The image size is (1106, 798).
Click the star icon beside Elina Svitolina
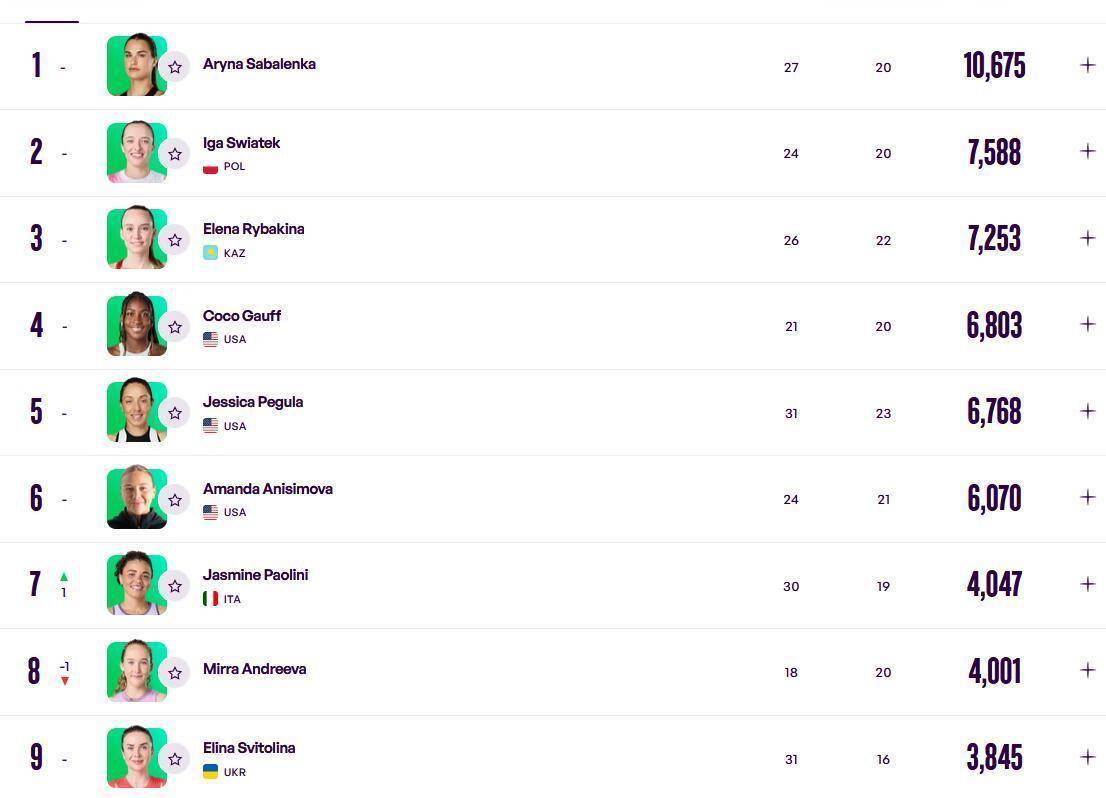tap(175, 759)
